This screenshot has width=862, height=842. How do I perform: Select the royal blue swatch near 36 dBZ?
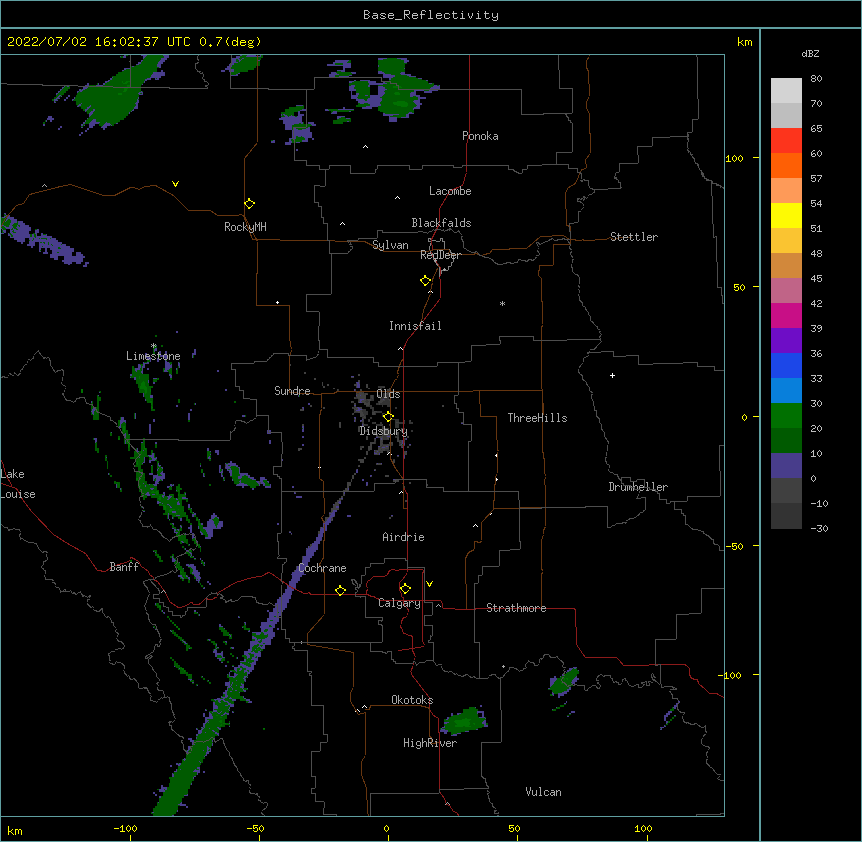[786, 365]
